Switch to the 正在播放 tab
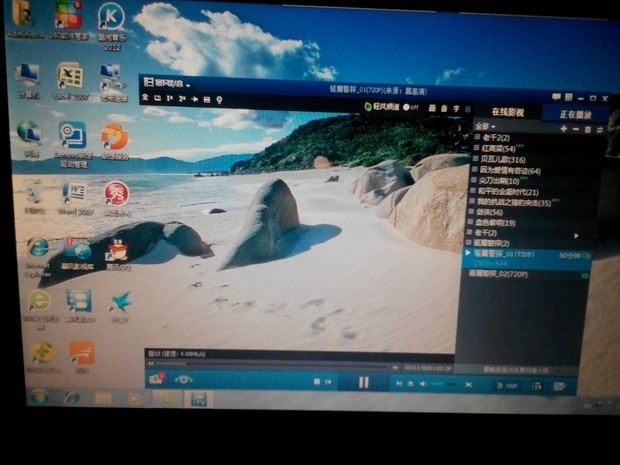 (x=576, y=114)
